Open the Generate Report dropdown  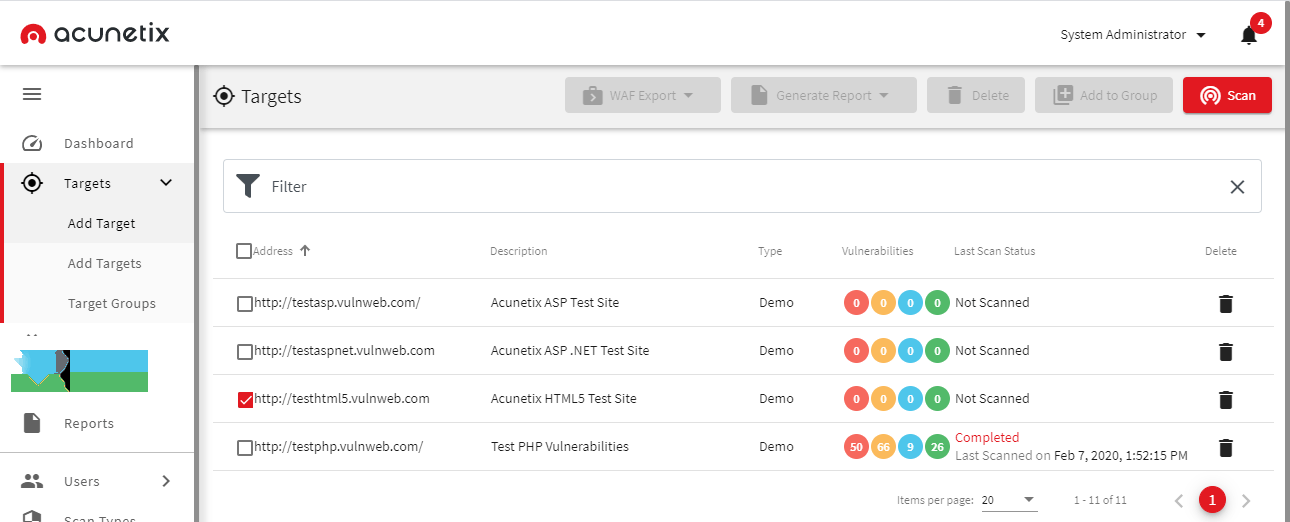[824, 95]
